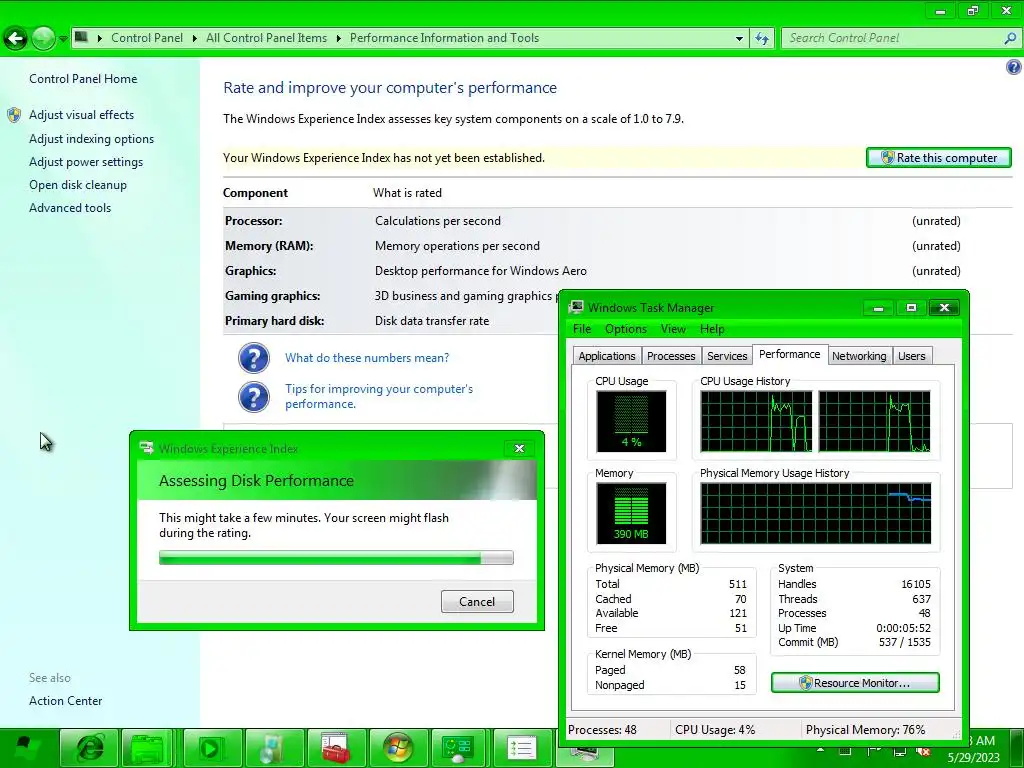The width and height of the screenshot is (1024, 768).
Task: Open Windows Media Player taskbar icon
Action: pyautogui.click(x=210, y=748)
